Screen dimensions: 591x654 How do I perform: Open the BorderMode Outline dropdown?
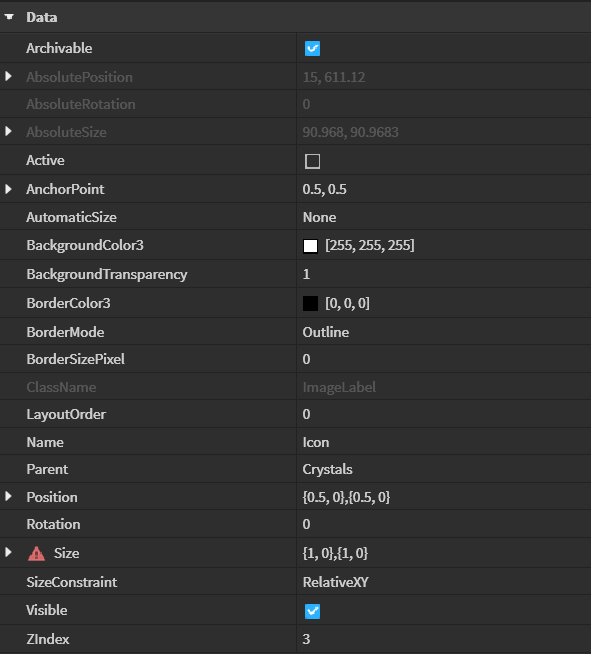[x=444, y=332]
